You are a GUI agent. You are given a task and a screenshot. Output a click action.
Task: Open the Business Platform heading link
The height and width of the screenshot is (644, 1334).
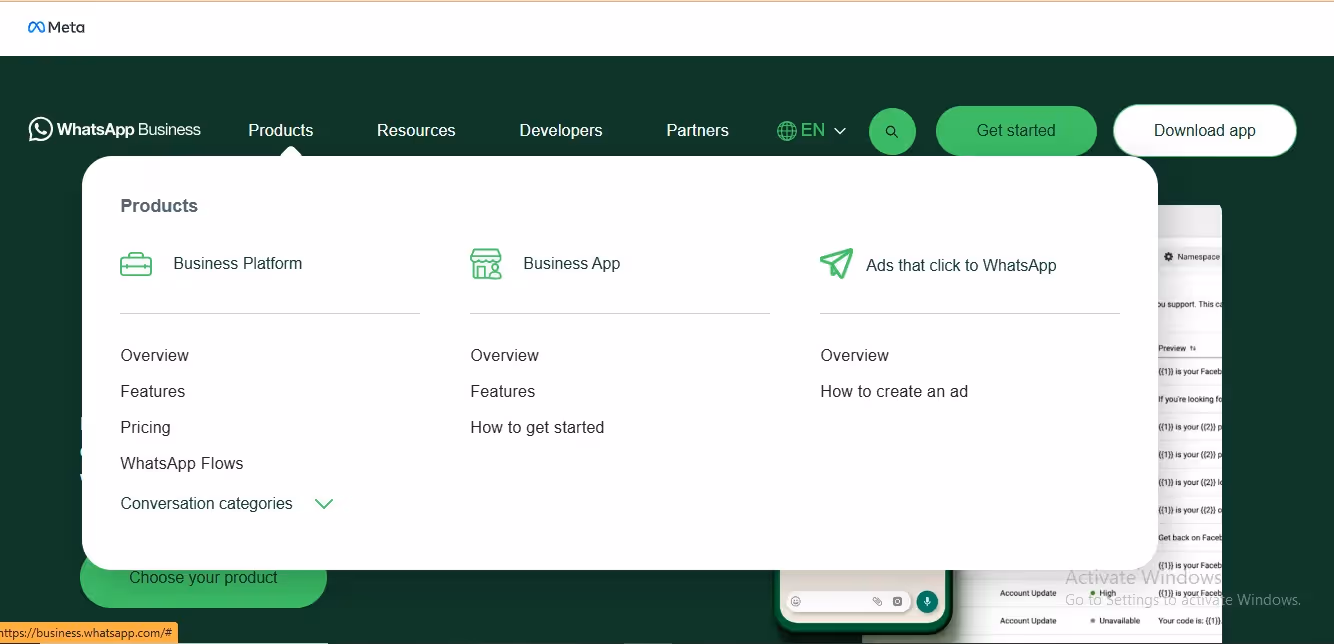(x=238, y=263)
